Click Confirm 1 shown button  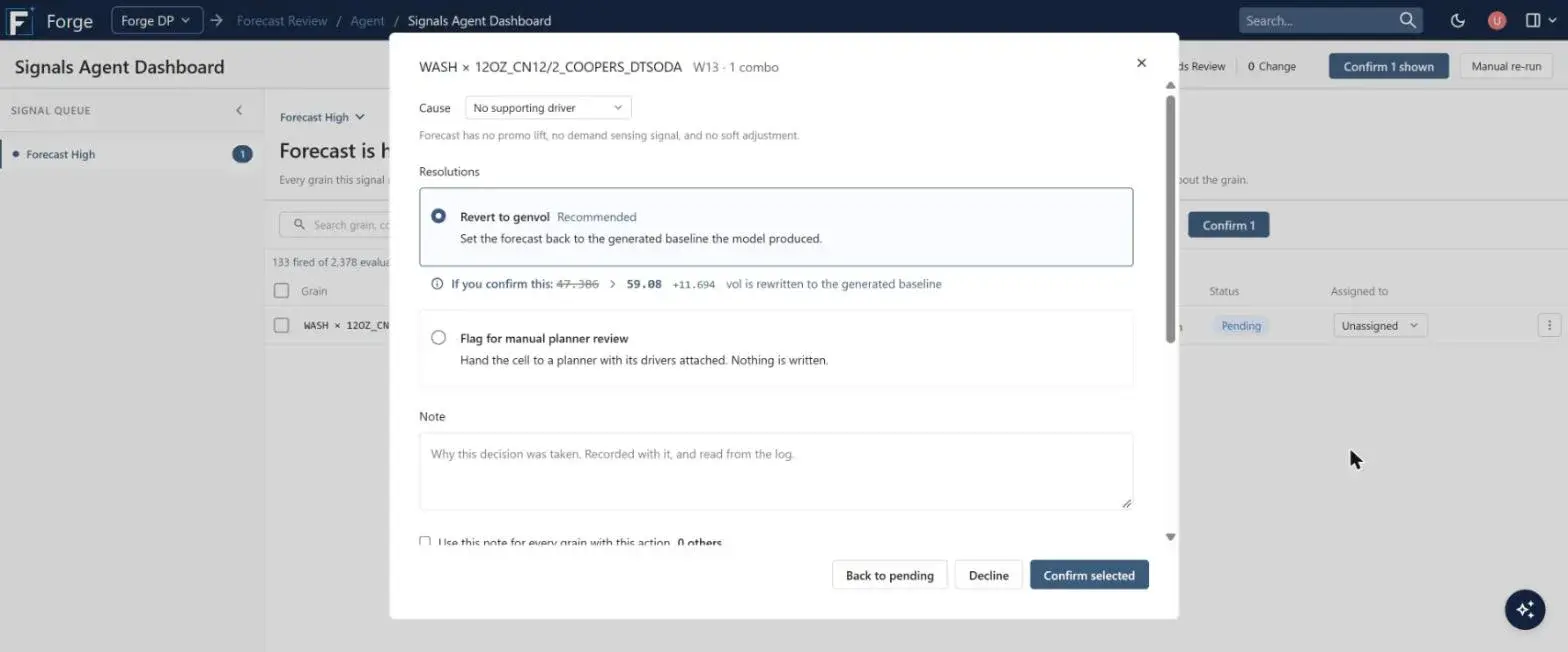[1388, 67]
